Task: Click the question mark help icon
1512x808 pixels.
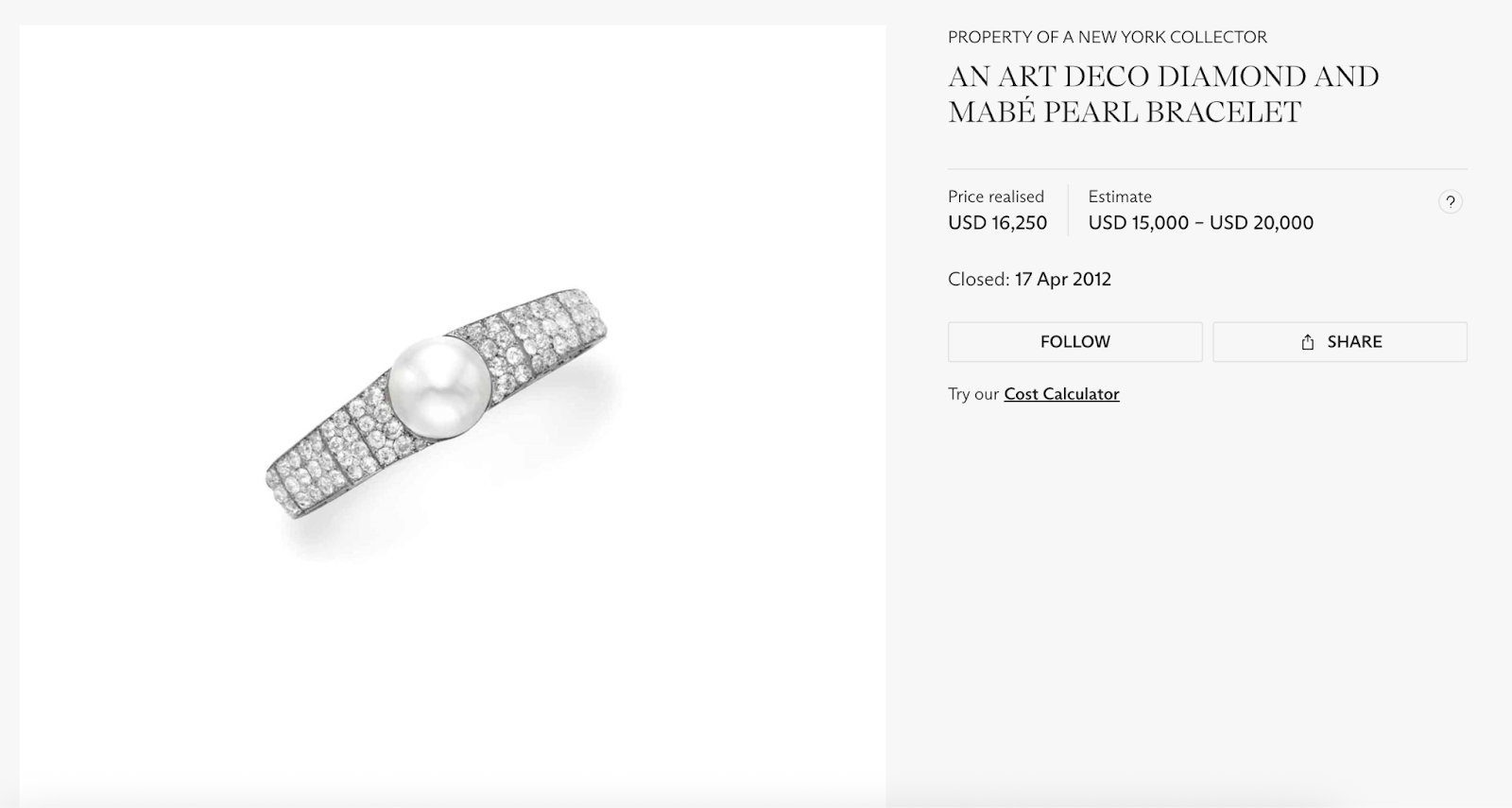Action: tap(1451, 201)
